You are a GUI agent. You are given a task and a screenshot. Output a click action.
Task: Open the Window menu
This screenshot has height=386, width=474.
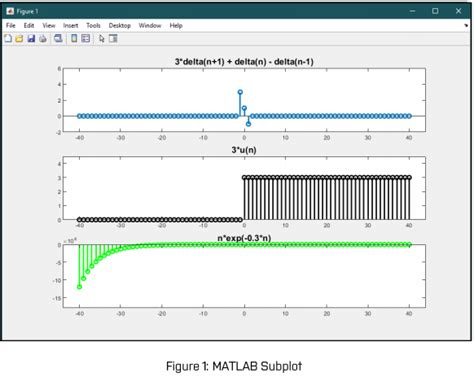pos(150,25)
